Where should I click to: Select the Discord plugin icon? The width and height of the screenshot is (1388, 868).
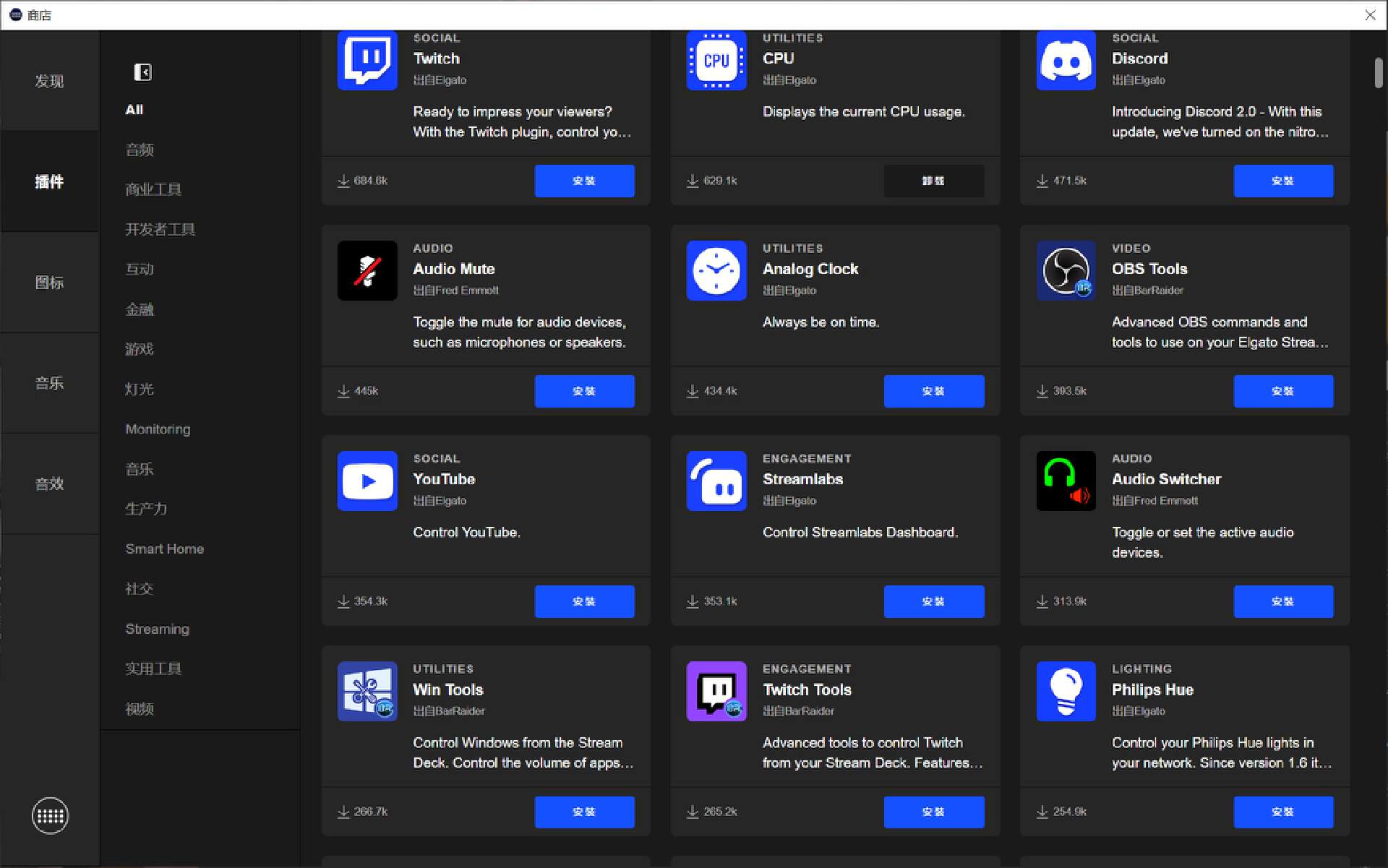(x=1066, y=60)
